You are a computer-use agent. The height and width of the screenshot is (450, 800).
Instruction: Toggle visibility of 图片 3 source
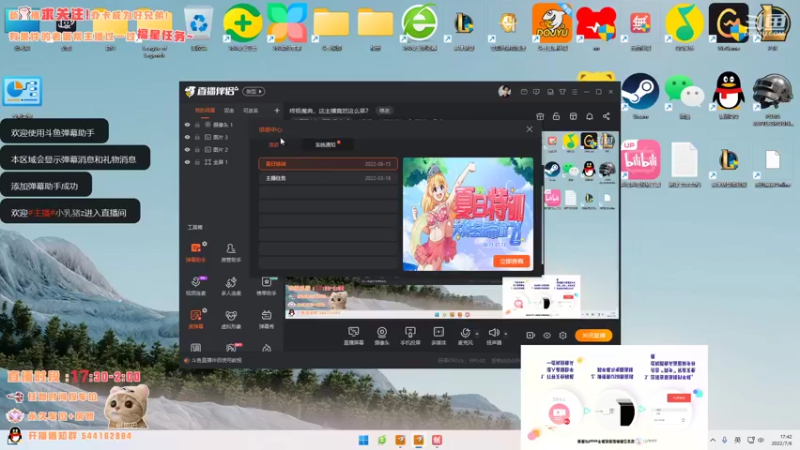[x=187, y=137]
